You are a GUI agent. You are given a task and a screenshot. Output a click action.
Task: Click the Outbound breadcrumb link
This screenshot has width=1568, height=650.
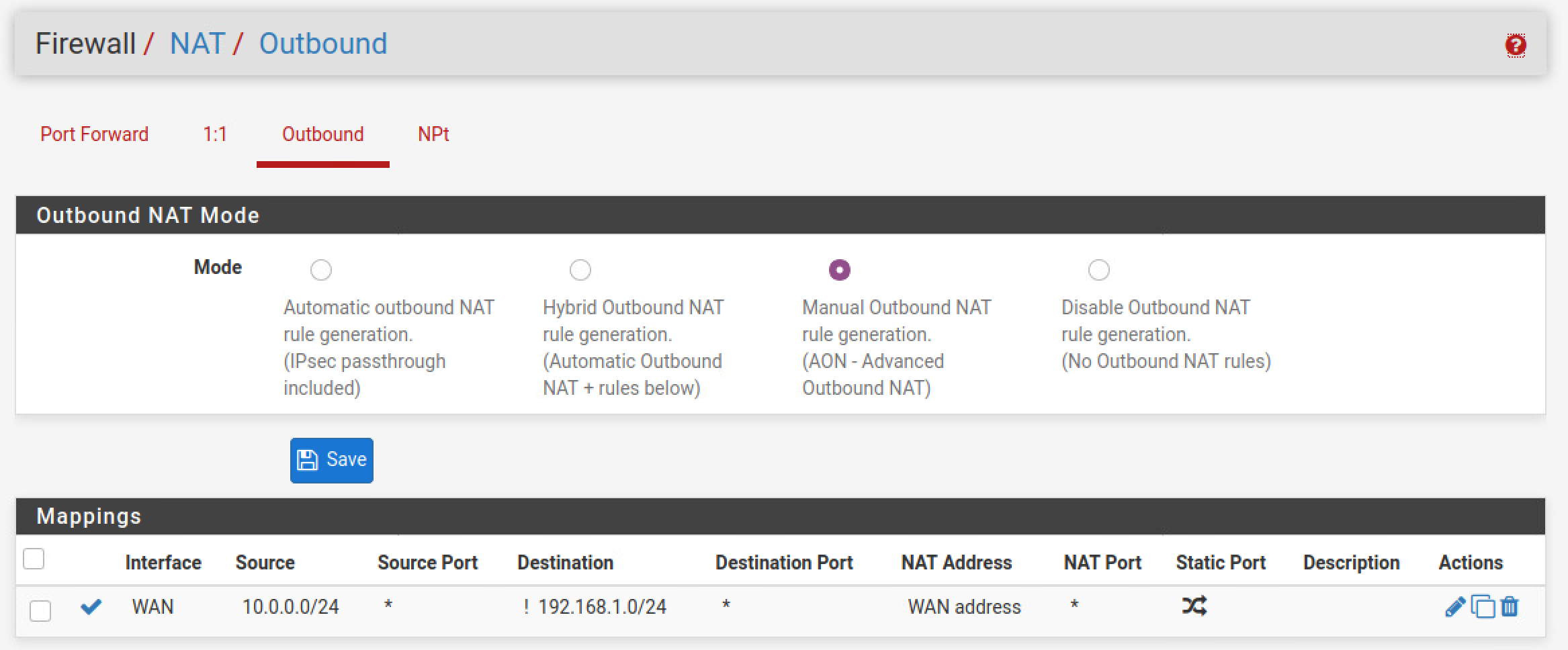click(323, 44)
